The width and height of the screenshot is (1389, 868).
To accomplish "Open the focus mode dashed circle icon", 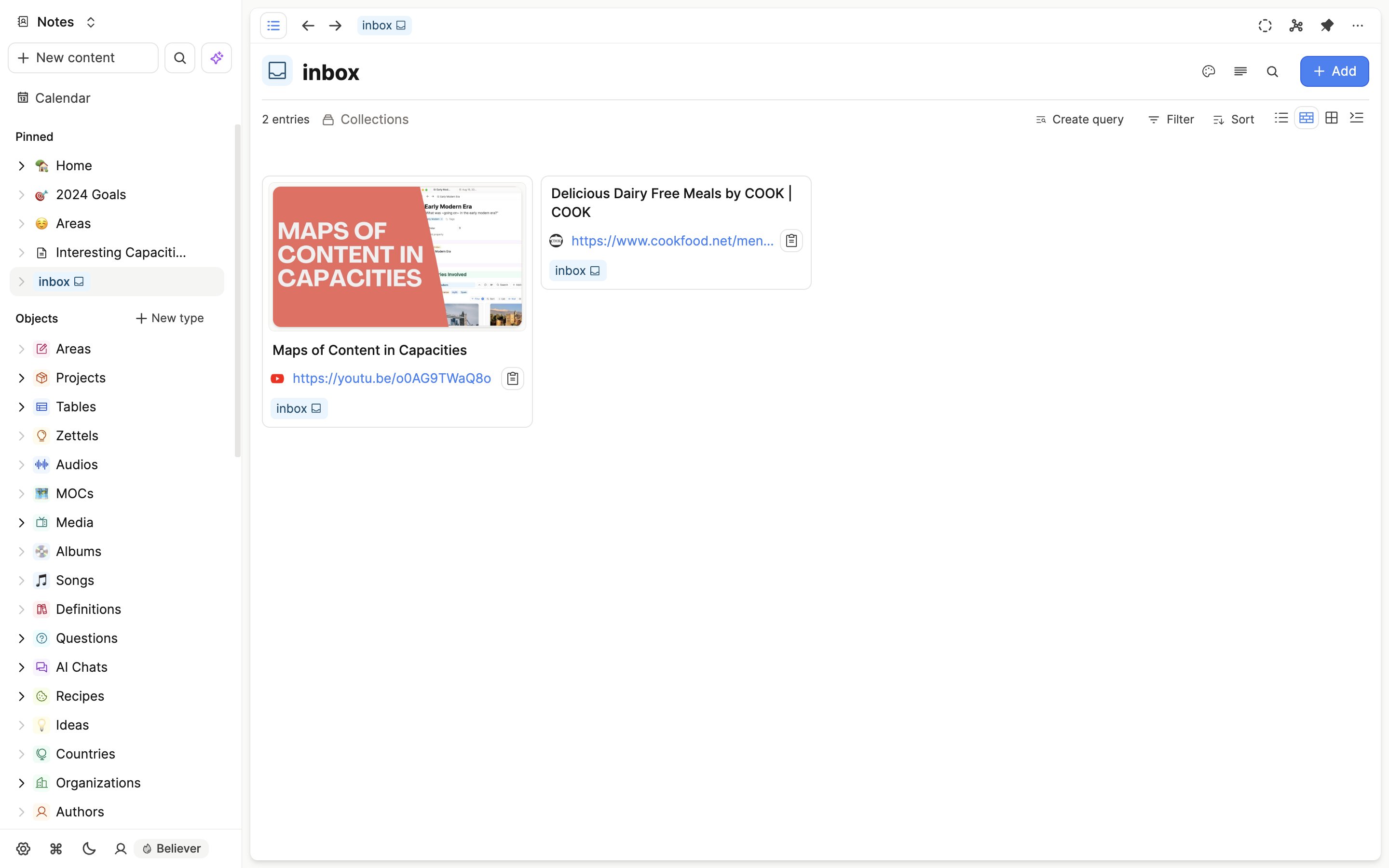I will [1265, 25].
